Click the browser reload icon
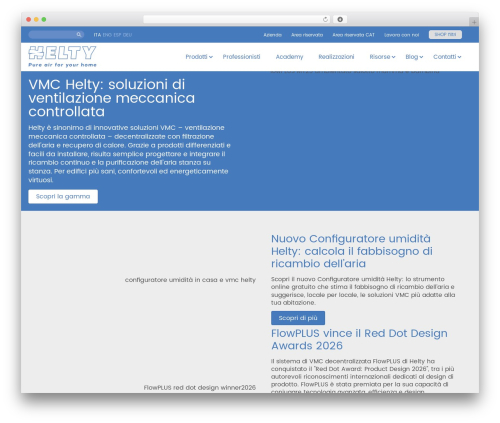This screenshot has height=423, width=500. [325, 20]
